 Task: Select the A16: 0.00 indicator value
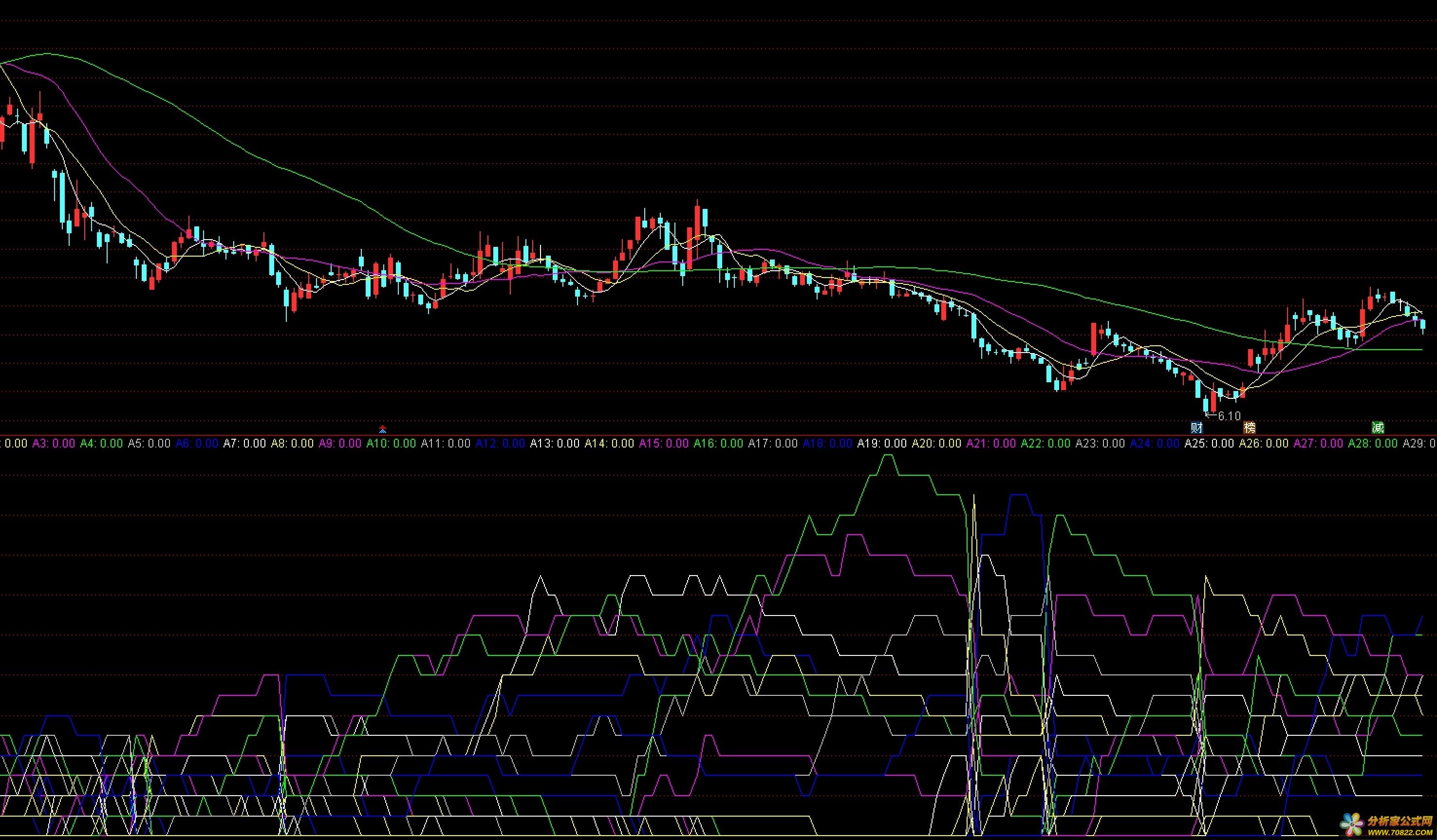(x=719, y=443)
